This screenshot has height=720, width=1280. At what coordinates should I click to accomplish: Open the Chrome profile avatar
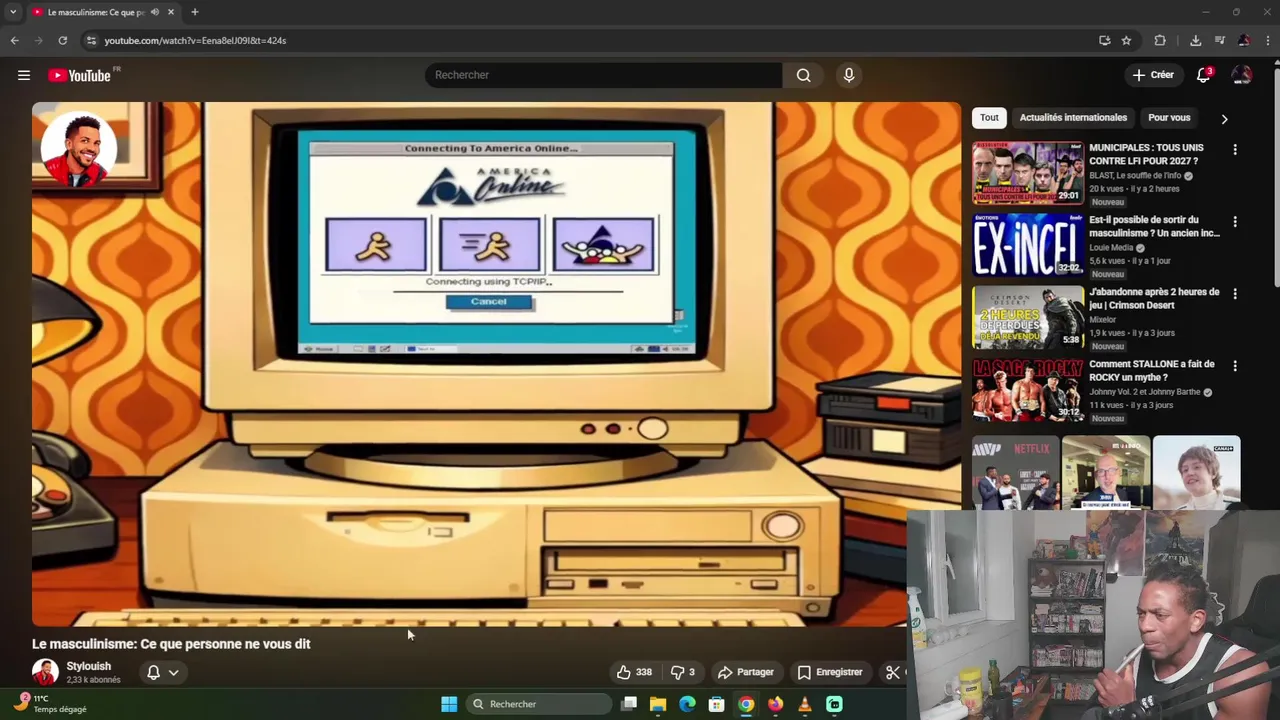tap(1243, 40)
